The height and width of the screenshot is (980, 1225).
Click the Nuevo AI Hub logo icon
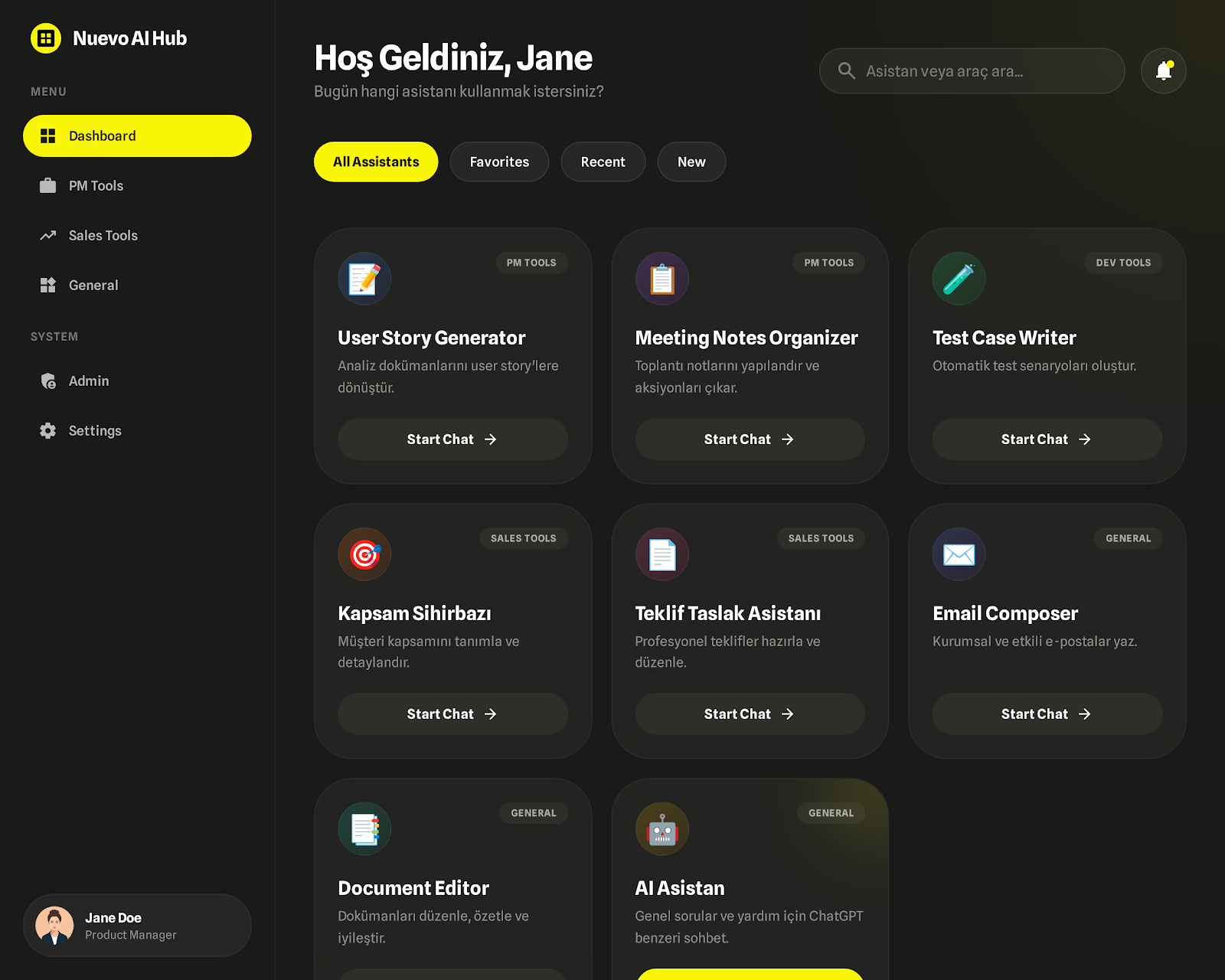[x=46, y=38]
